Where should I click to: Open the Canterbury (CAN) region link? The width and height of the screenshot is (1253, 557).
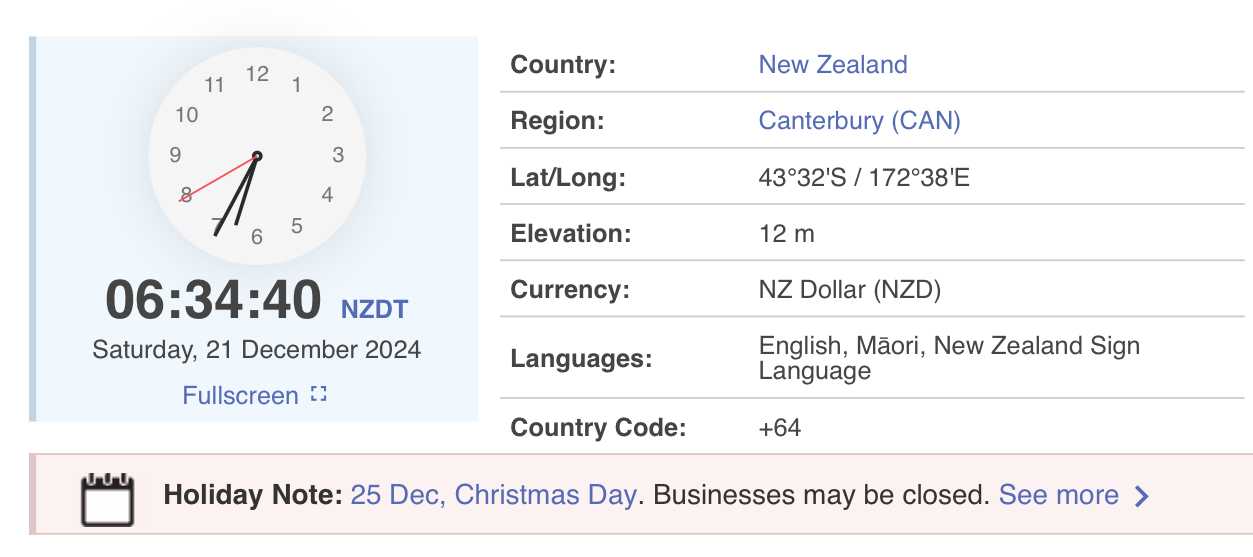tap(859, 121)
